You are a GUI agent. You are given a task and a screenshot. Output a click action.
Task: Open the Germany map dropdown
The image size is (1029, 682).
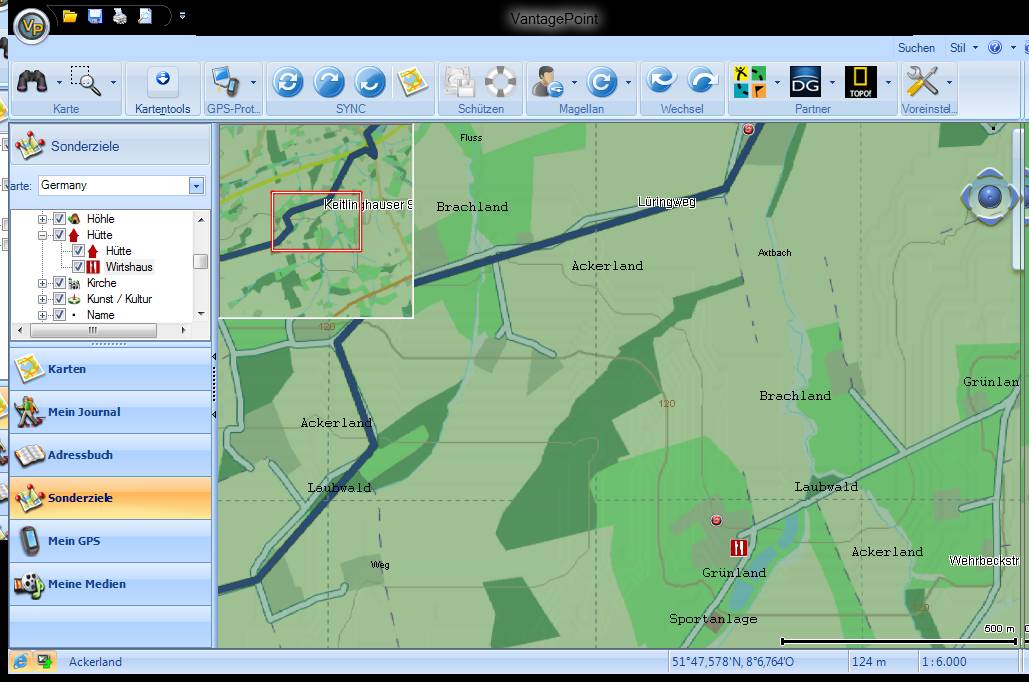coord(196,186)
